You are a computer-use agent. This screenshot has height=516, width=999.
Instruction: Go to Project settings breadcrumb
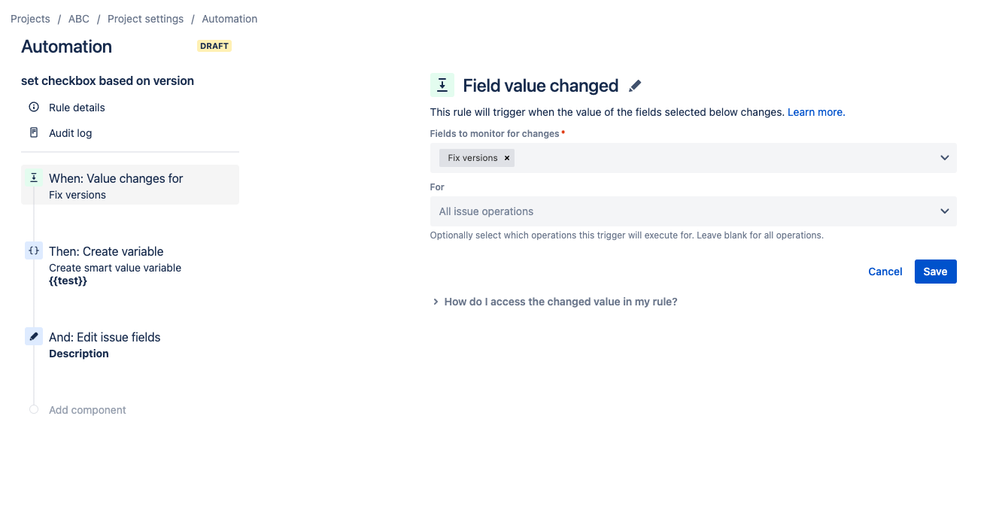coord(145,19)
